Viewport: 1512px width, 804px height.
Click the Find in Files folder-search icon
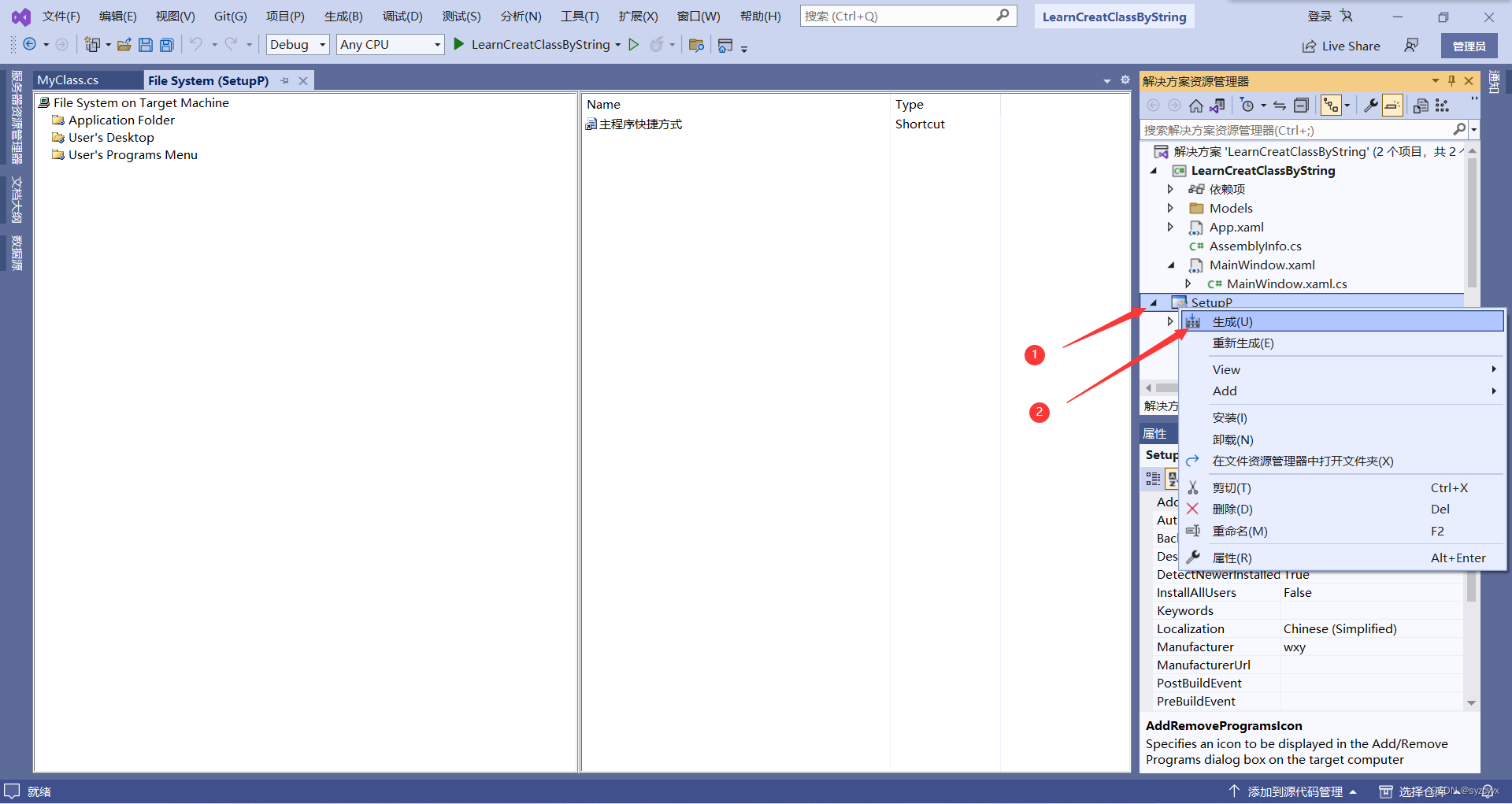(696, 45)
